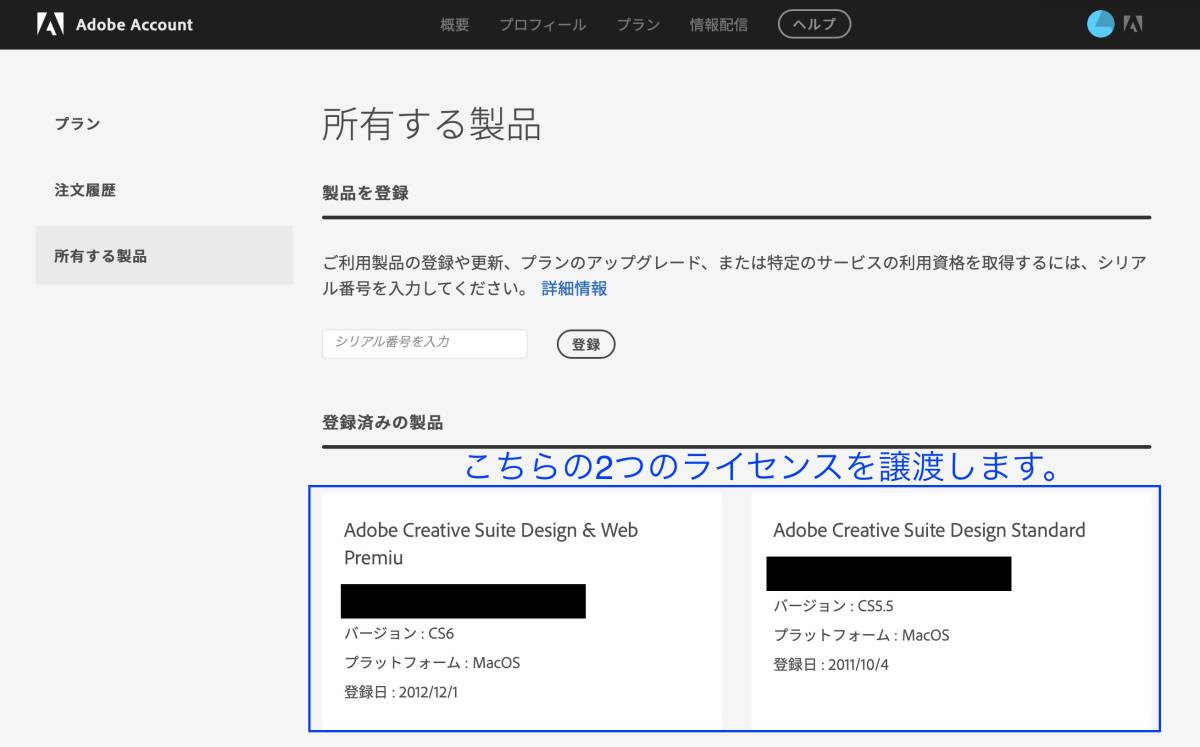Focus the シリアル番号を入力 field

424,343
